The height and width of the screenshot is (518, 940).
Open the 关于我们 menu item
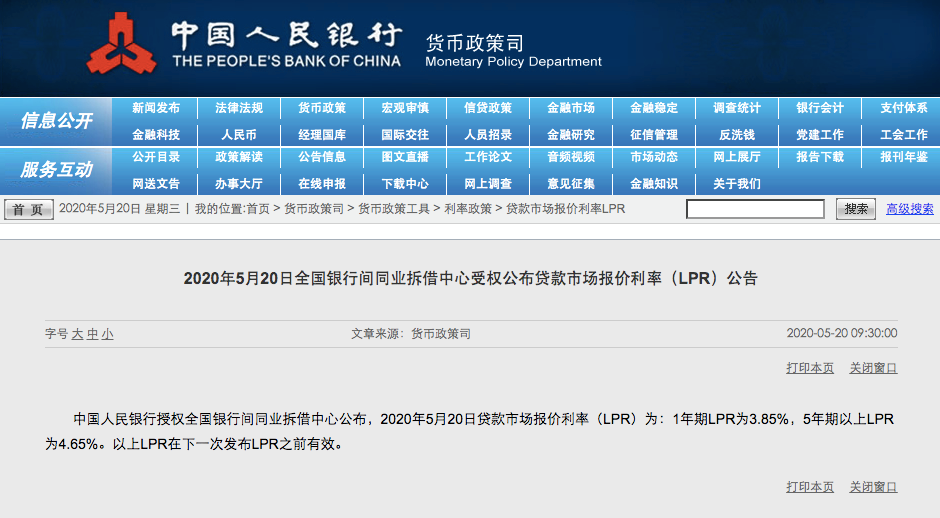tap(736, 183)
